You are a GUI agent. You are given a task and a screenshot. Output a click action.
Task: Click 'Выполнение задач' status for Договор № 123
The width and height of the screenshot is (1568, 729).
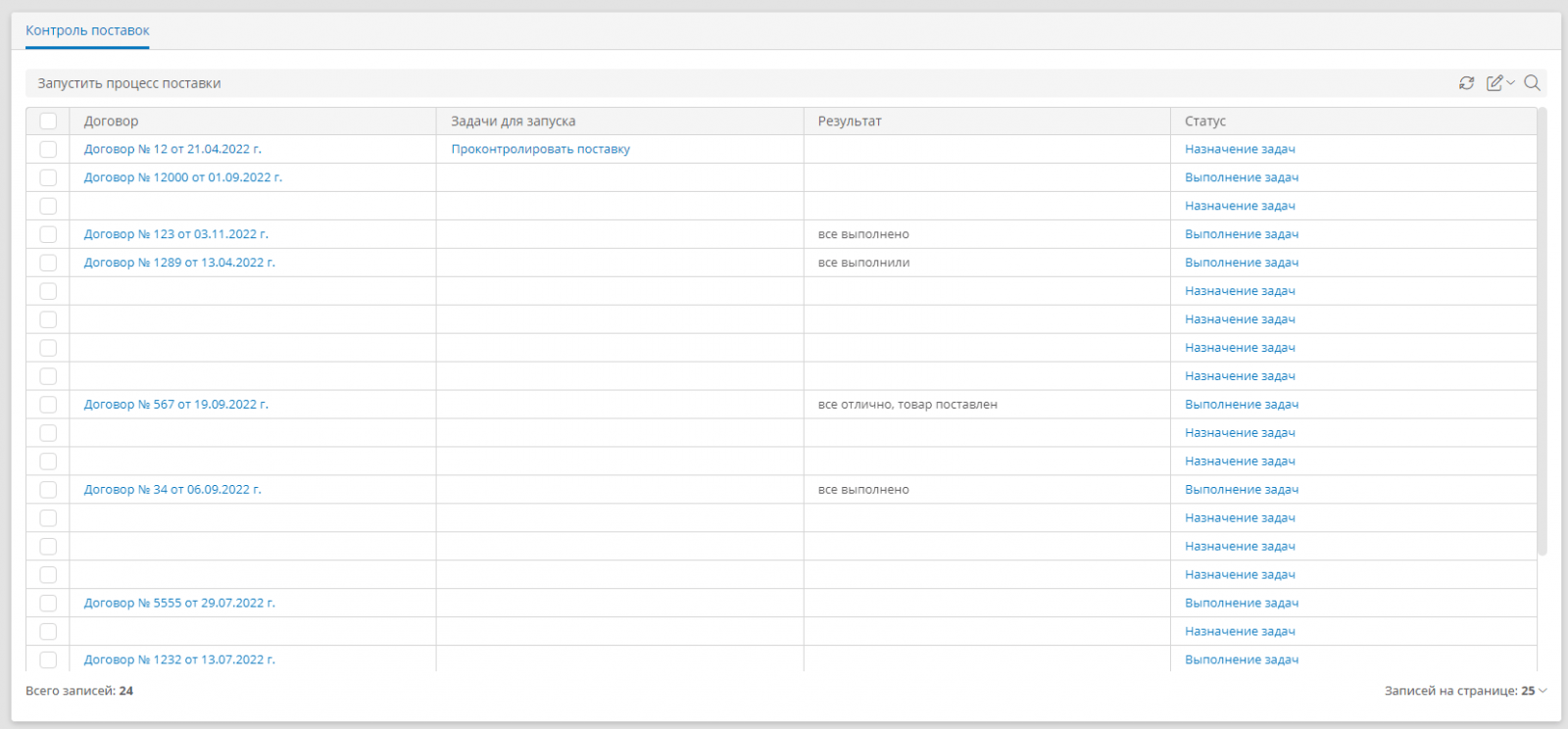[1241, 234]
